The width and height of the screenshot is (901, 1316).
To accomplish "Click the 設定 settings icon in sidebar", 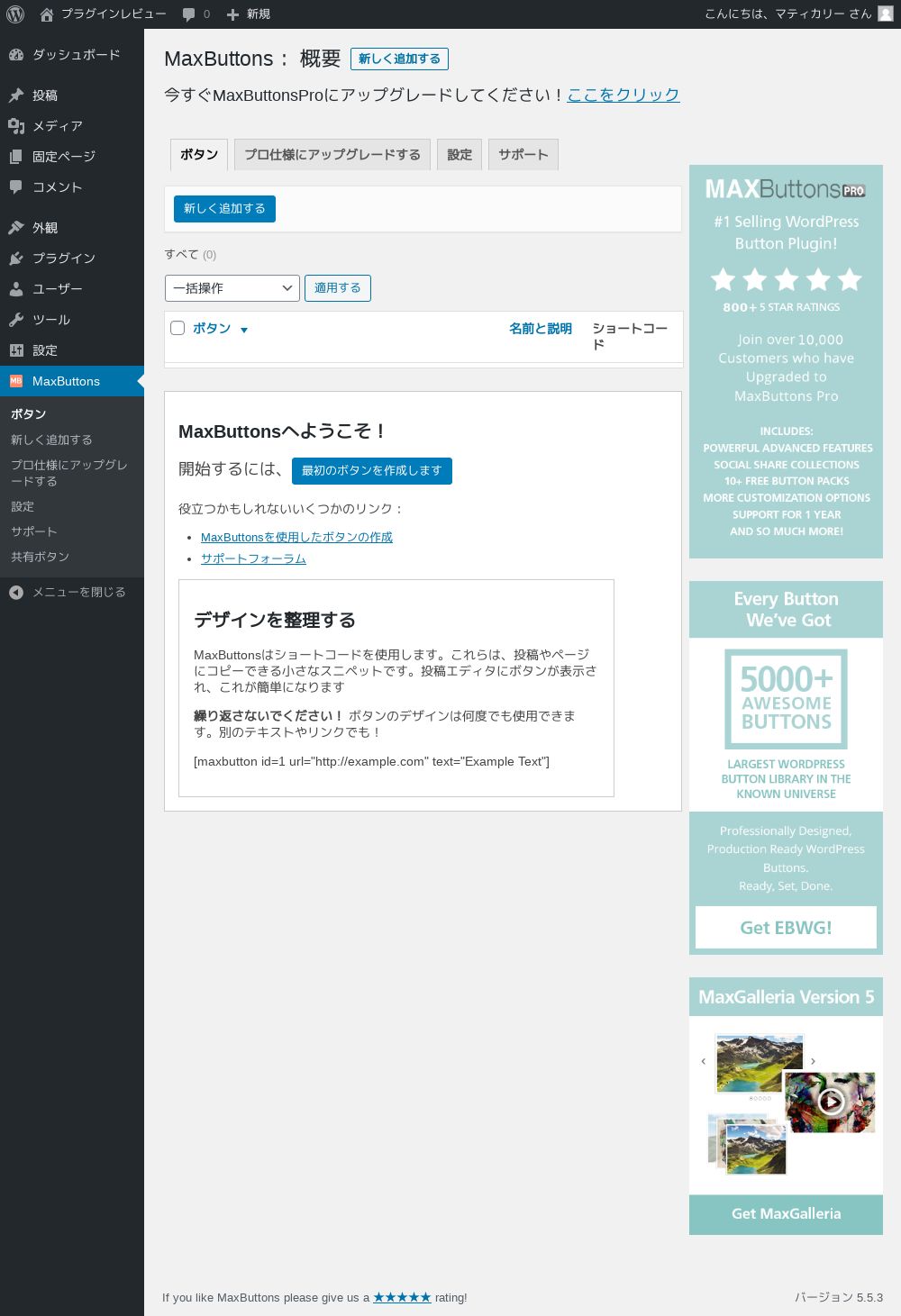I will click(x=16, y=350).
